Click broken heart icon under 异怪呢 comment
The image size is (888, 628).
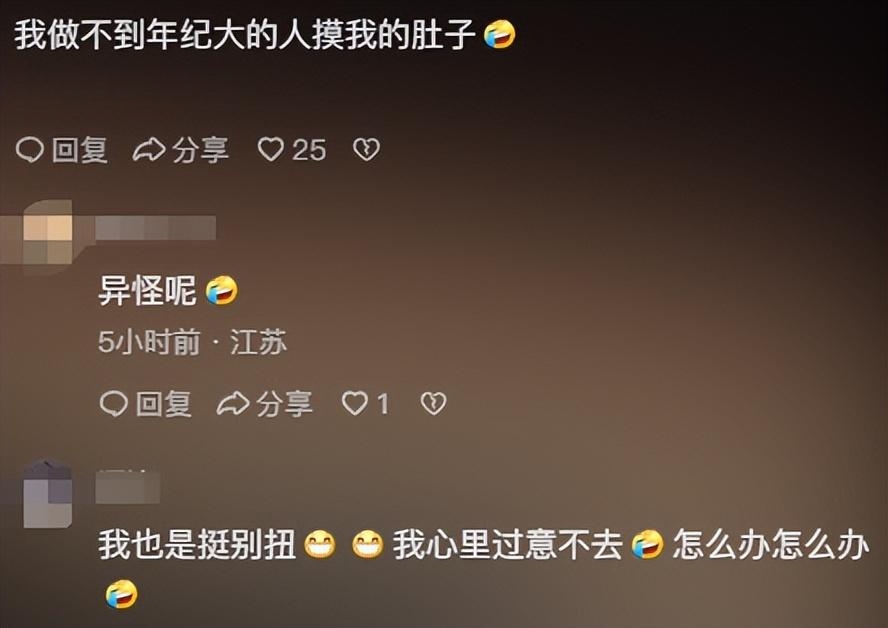[434, 404]
